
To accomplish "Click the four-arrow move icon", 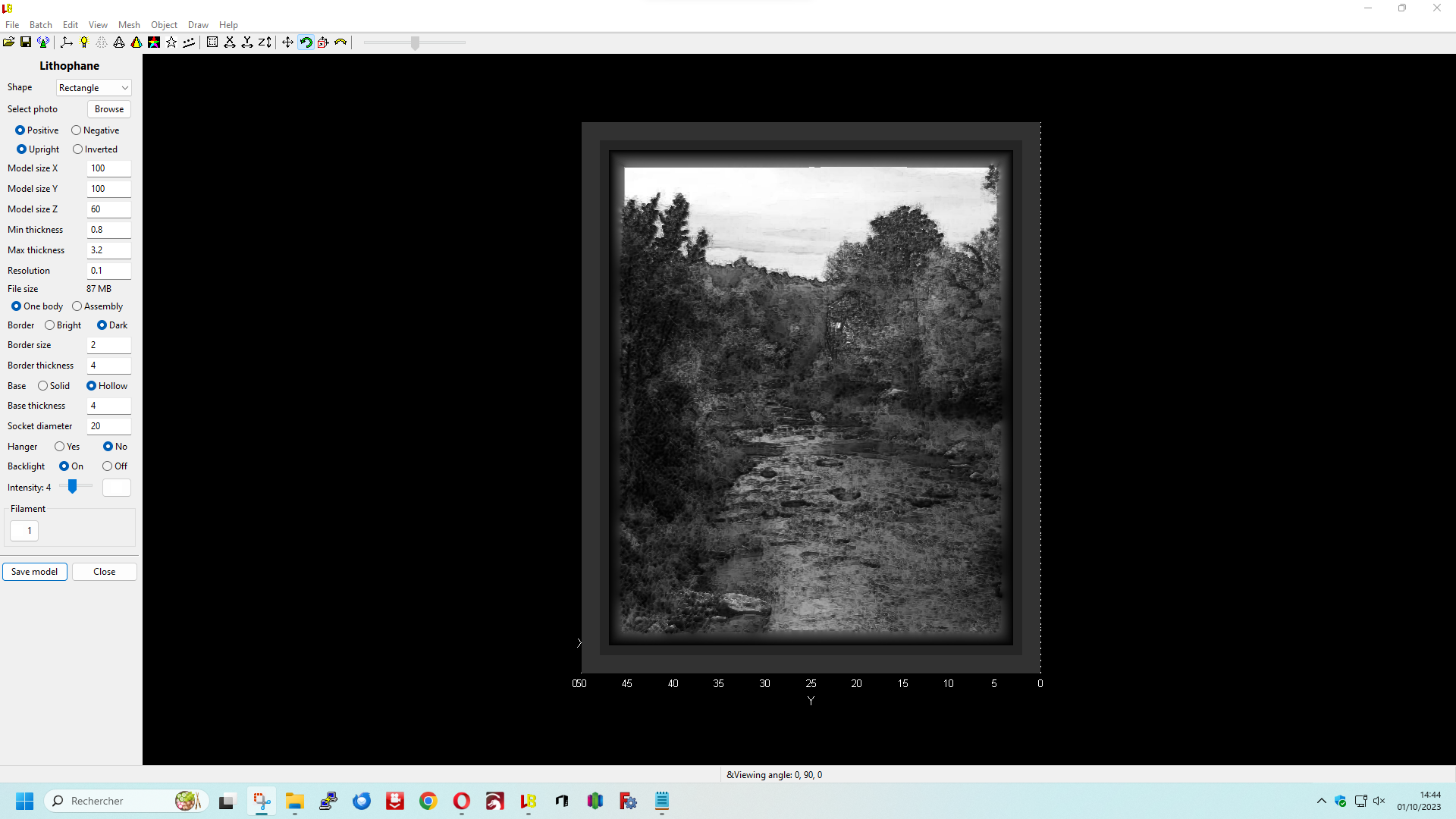I will (287, 42).
